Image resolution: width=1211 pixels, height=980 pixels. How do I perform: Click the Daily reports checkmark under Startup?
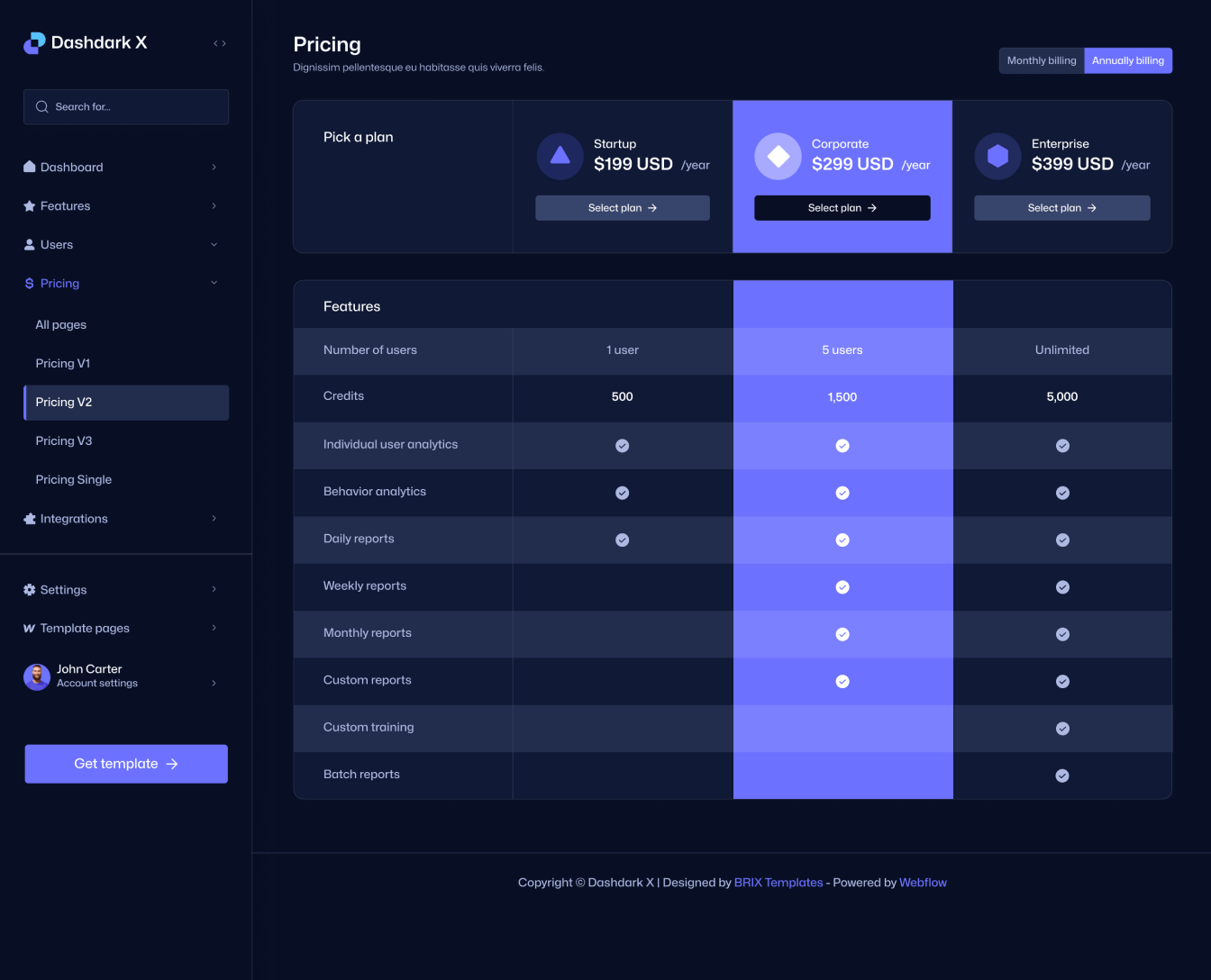point(622,540)
